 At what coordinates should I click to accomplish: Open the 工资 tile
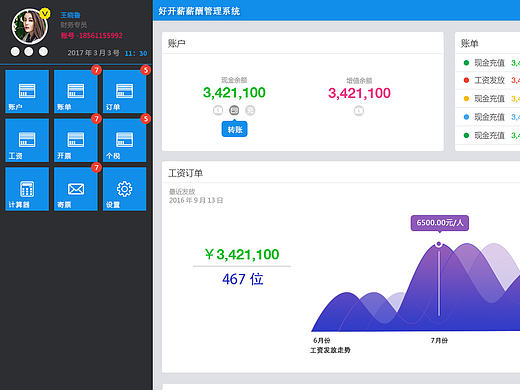[x=27, y=140]
